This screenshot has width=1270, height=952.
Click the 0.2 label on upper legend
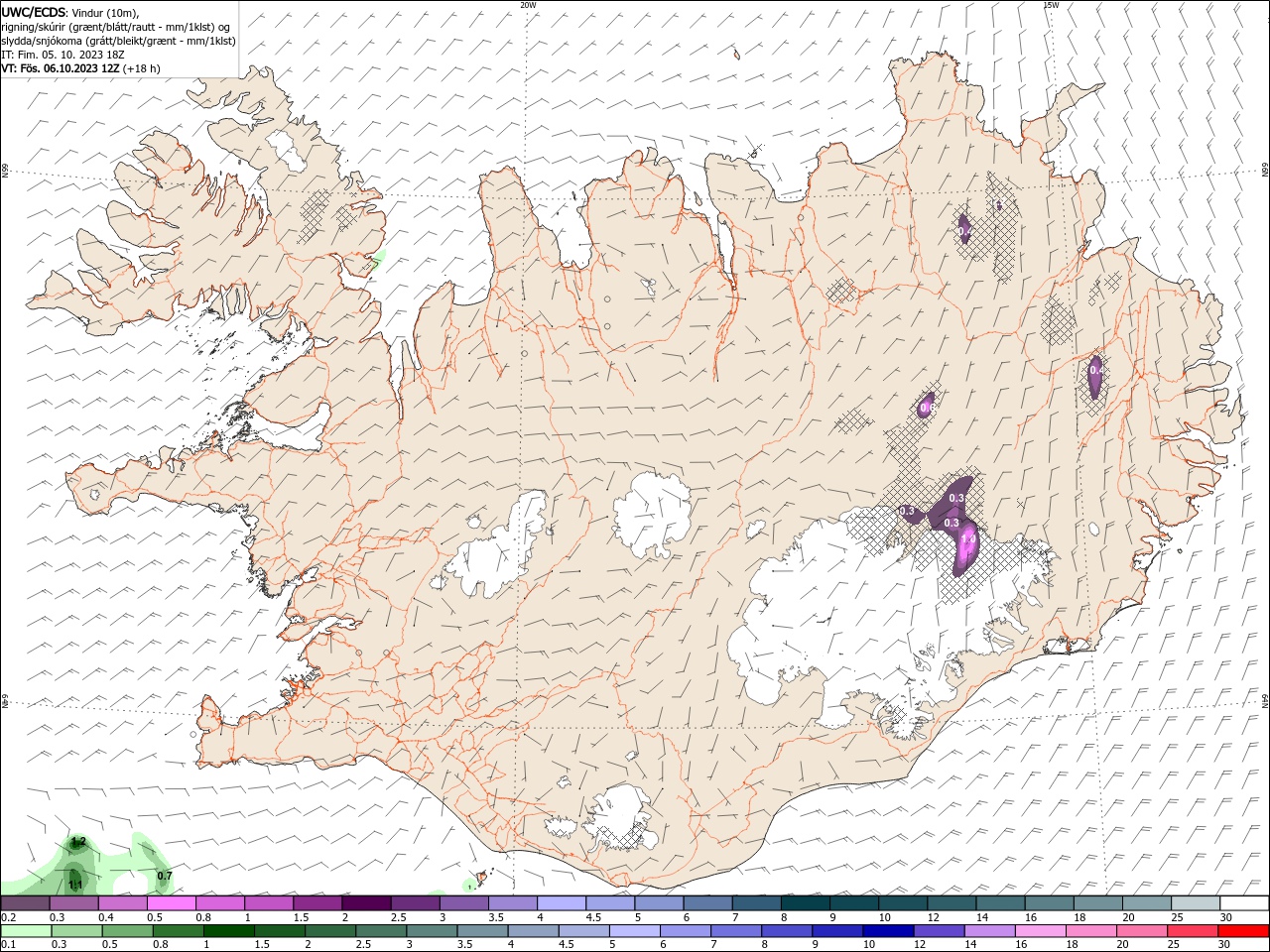(8, 917)
